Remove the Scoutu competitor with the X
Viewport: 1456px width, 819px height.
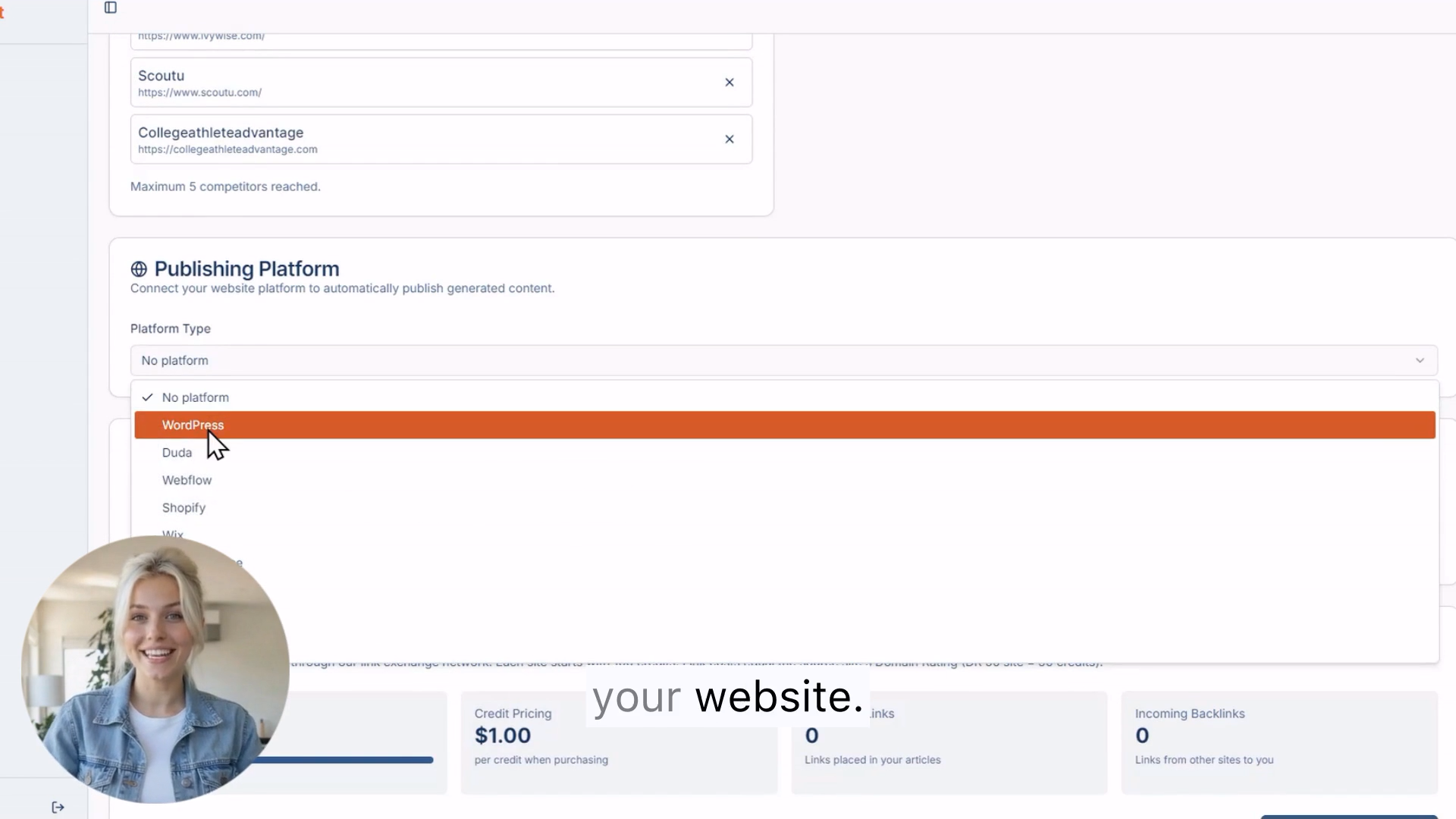729,82
